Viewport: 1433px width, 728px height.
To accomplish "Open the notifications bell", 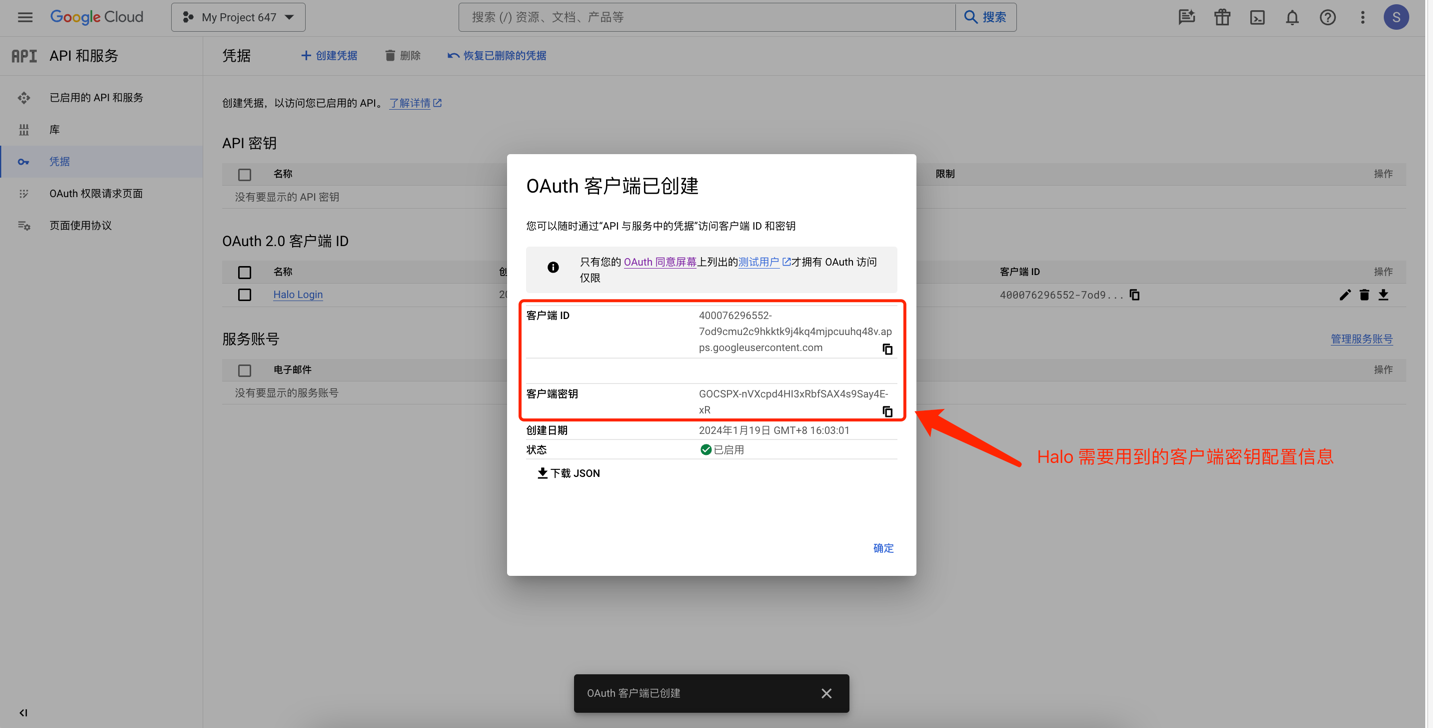I will (x=1292, y=17).
